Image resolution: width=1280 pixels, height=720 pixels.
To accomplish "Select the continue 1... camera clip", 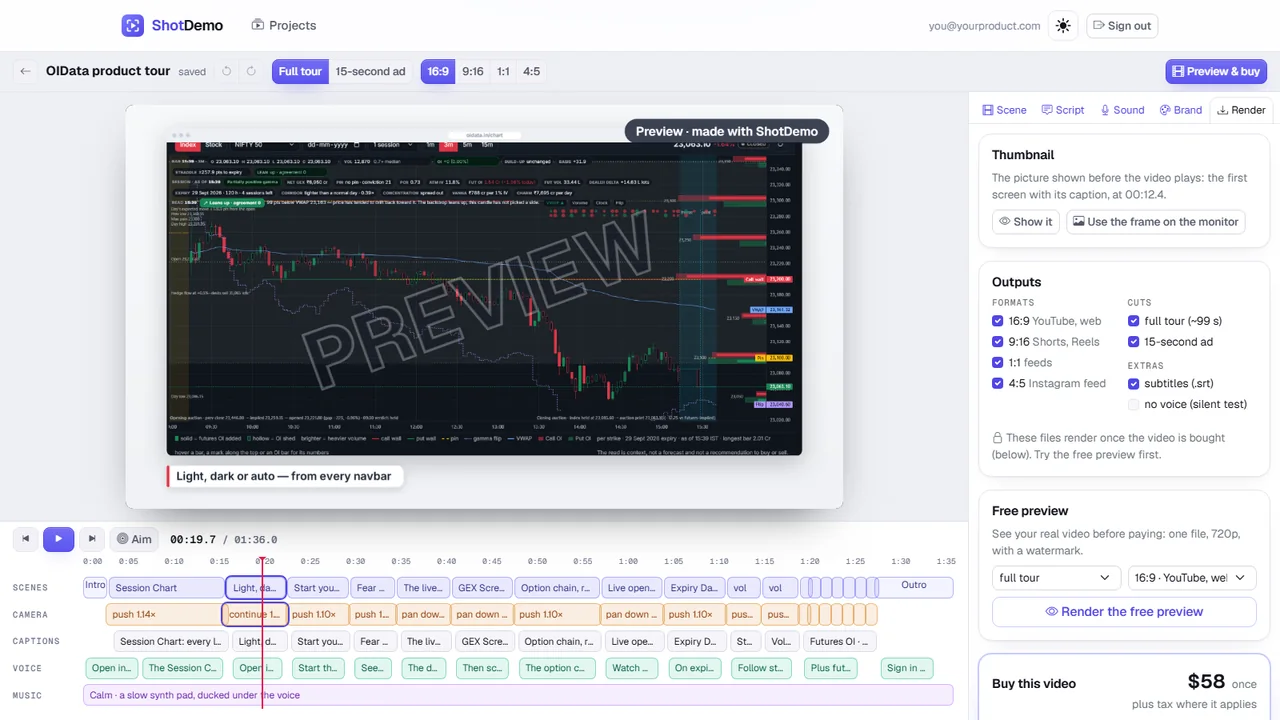I will 255,615.
